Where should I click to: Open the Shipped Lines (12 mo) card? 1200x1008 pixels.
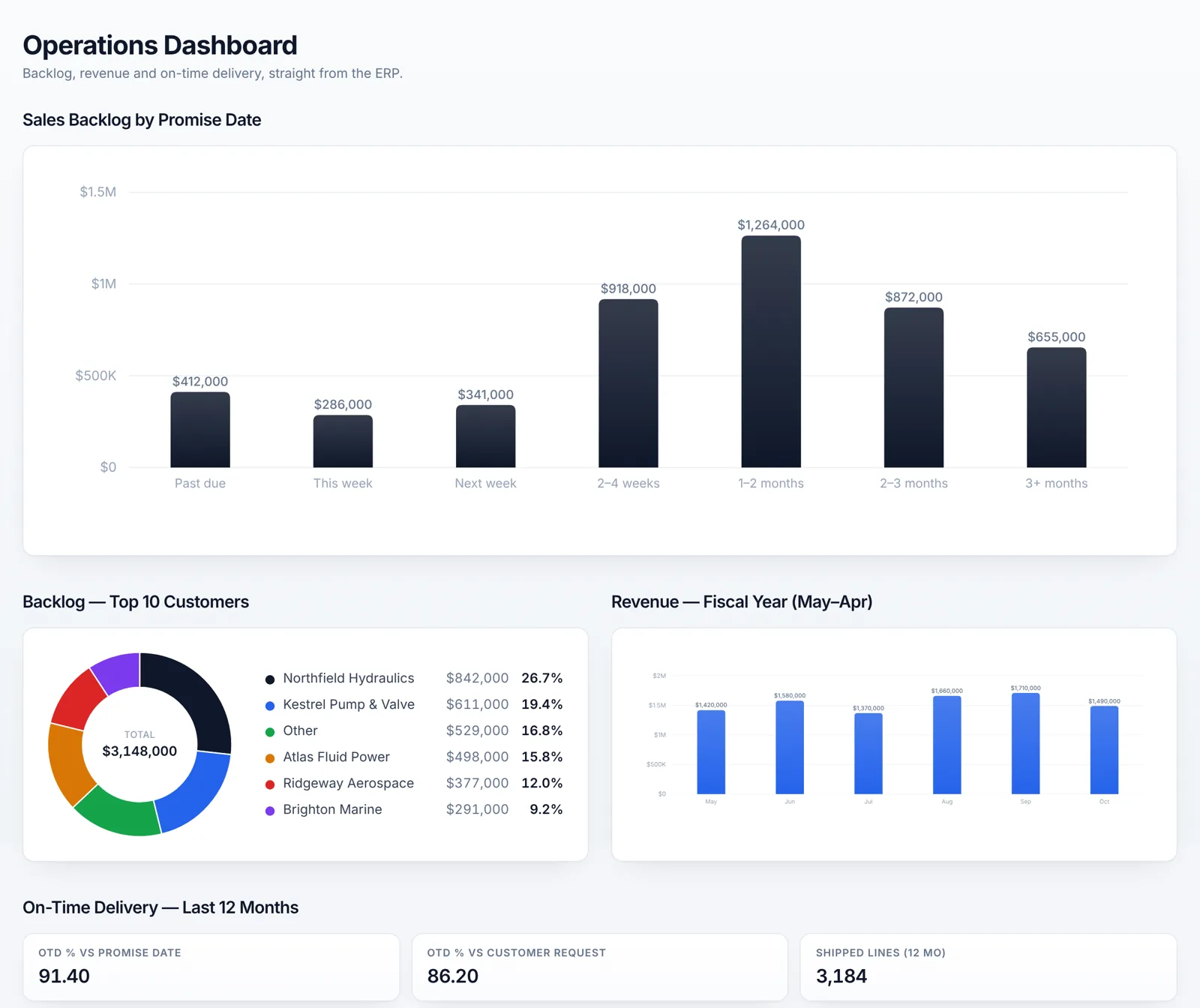point(988,967)
